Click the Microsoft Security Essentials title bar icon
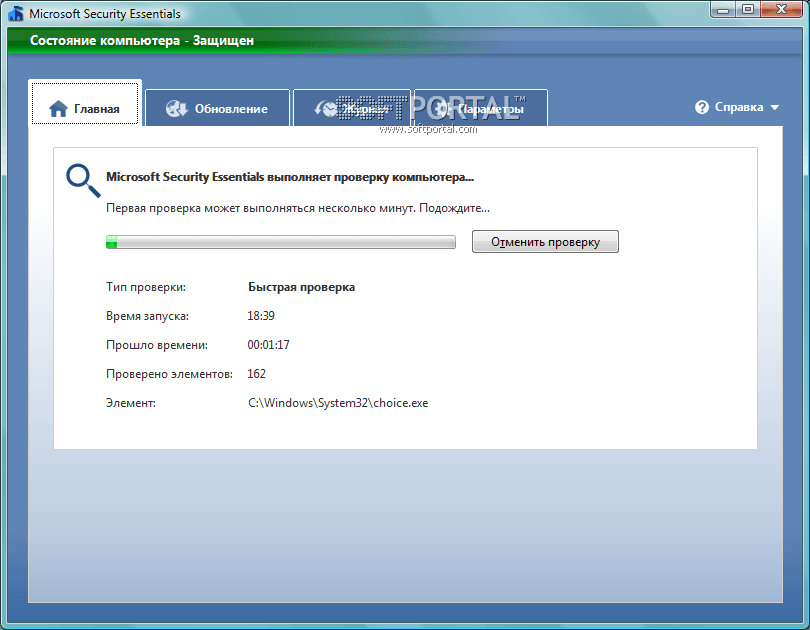 (x=16, y=13)
